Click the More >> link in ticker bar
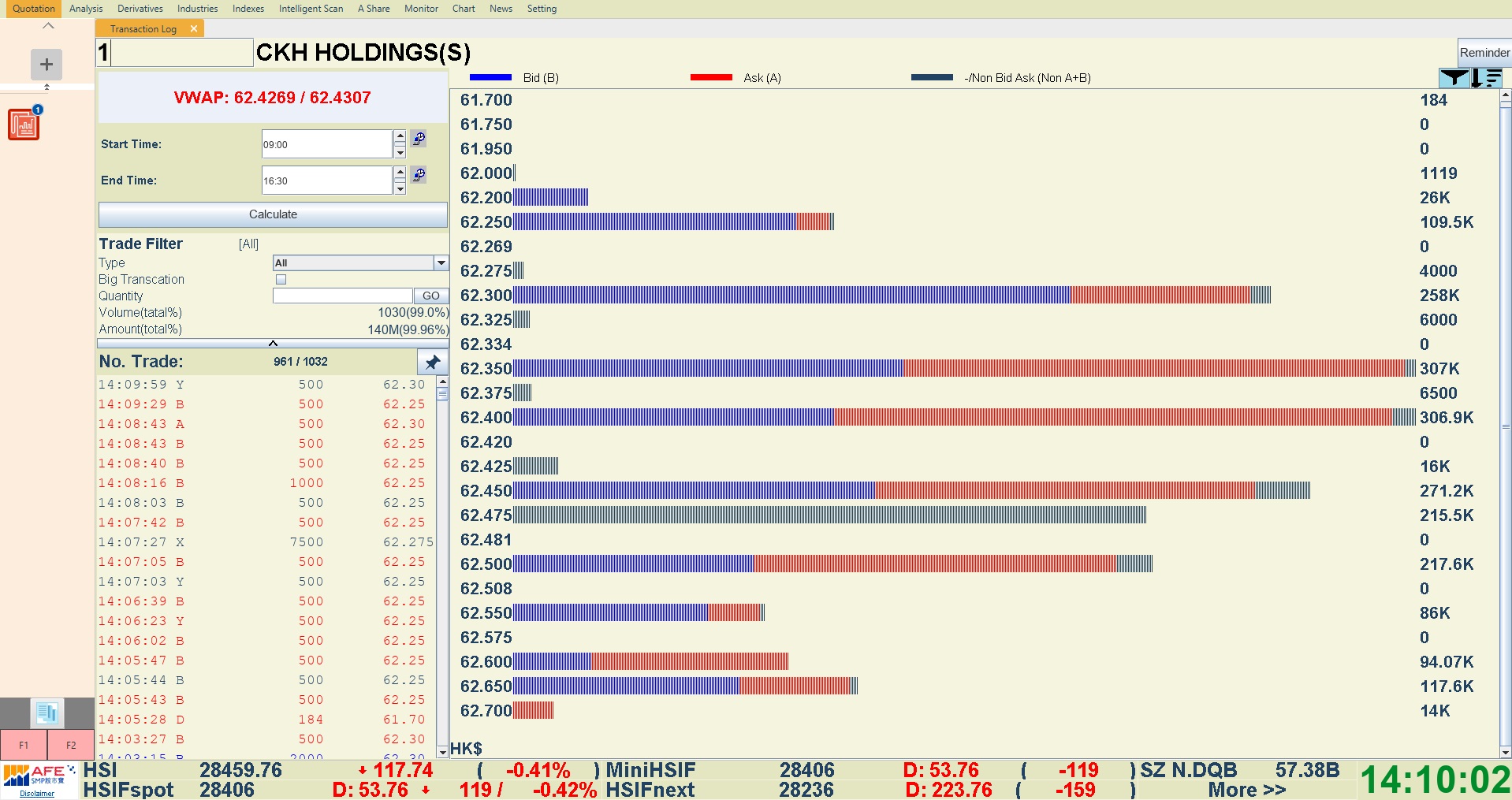The height and width of the screenshot is (800, 1512). click(x=1246, y=790)
